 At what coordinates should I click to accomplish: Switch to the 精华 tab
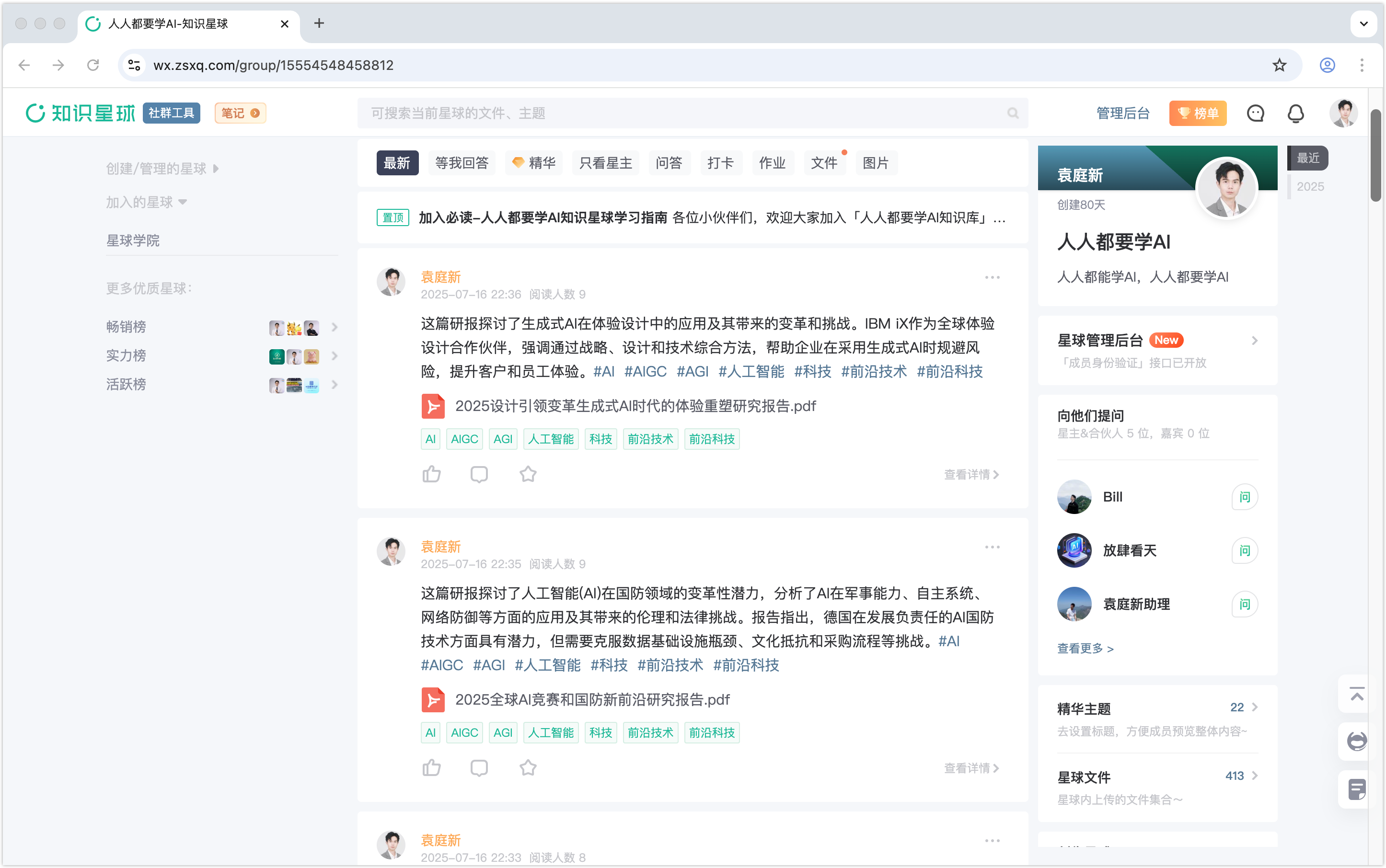tap(533, 163)
